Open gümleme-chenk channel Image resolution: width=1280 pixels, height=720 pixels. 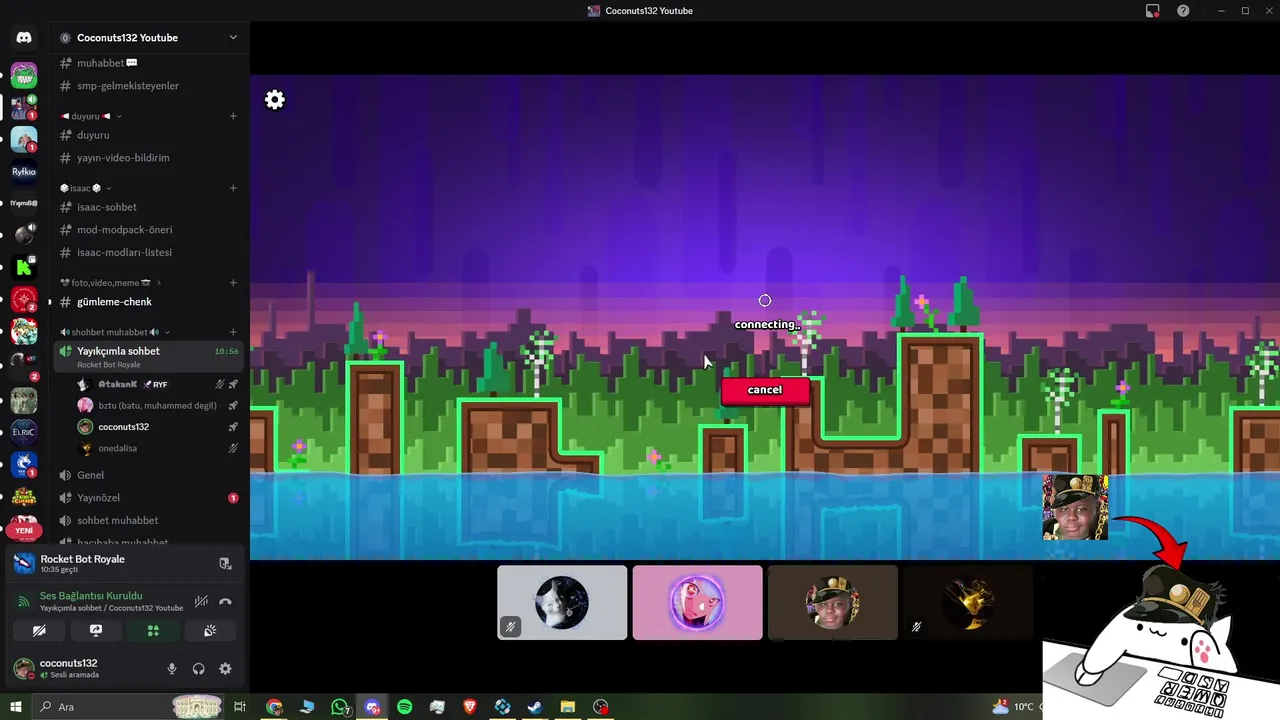click(149, 302)
